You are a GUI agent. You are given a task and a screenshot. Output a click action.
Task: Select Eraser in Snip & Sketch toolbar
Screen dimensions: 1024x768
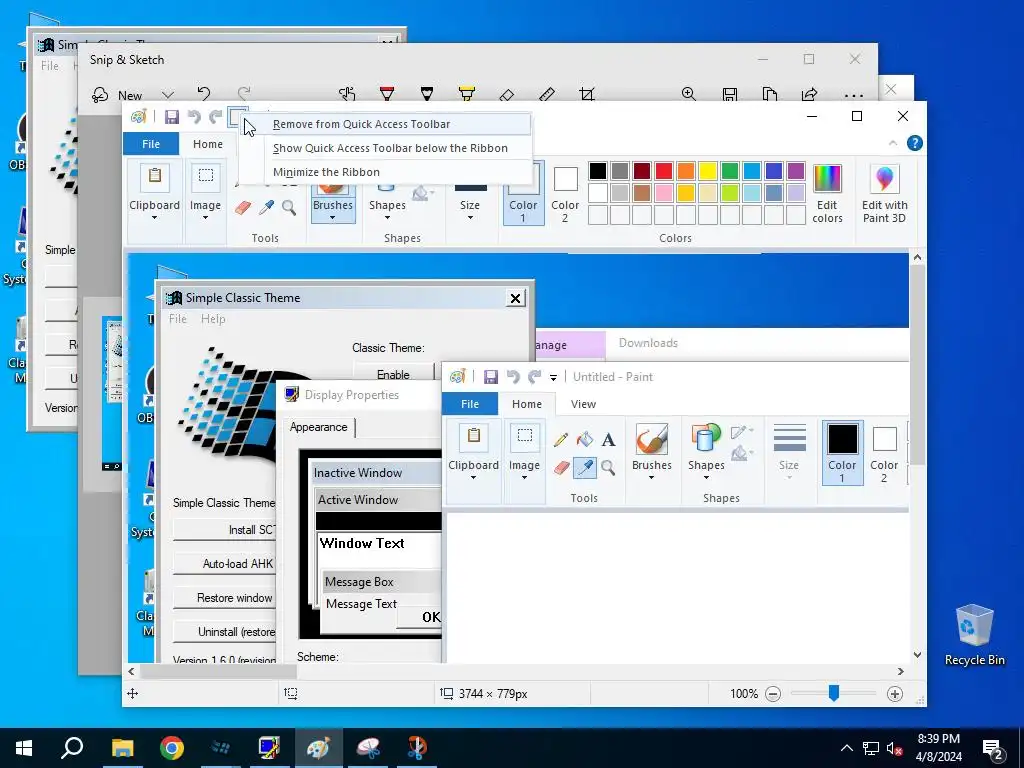[x=507, y=95]
